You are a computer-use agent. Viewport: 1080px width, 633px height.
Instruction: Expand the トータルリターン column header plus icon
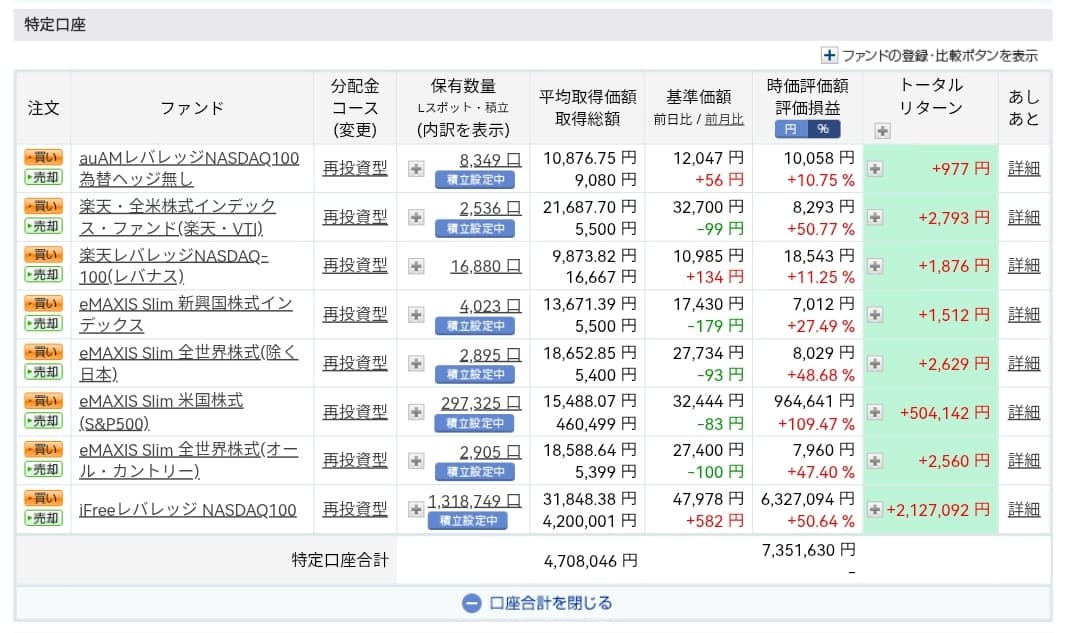(881, 130)
